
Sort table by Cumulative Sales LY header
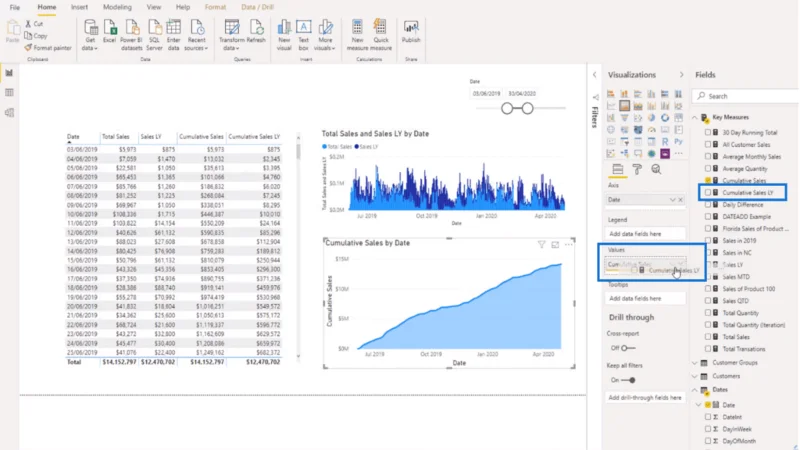point(254,137)
